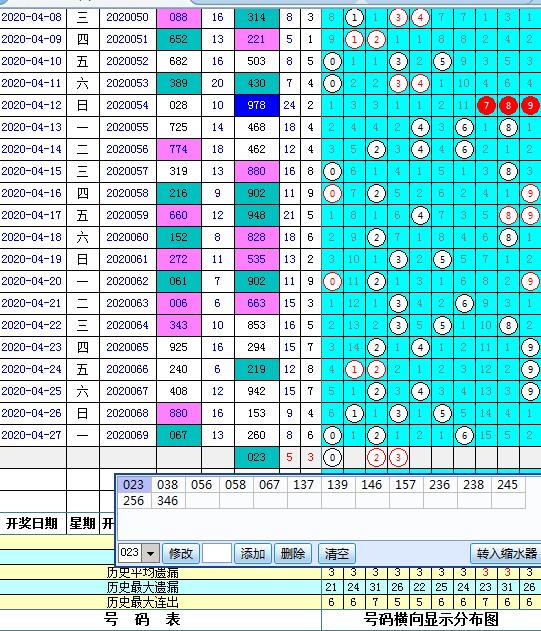Click the 修改 button
The height and width of the screenshot is (631, 541).
(x=181, y=554)
